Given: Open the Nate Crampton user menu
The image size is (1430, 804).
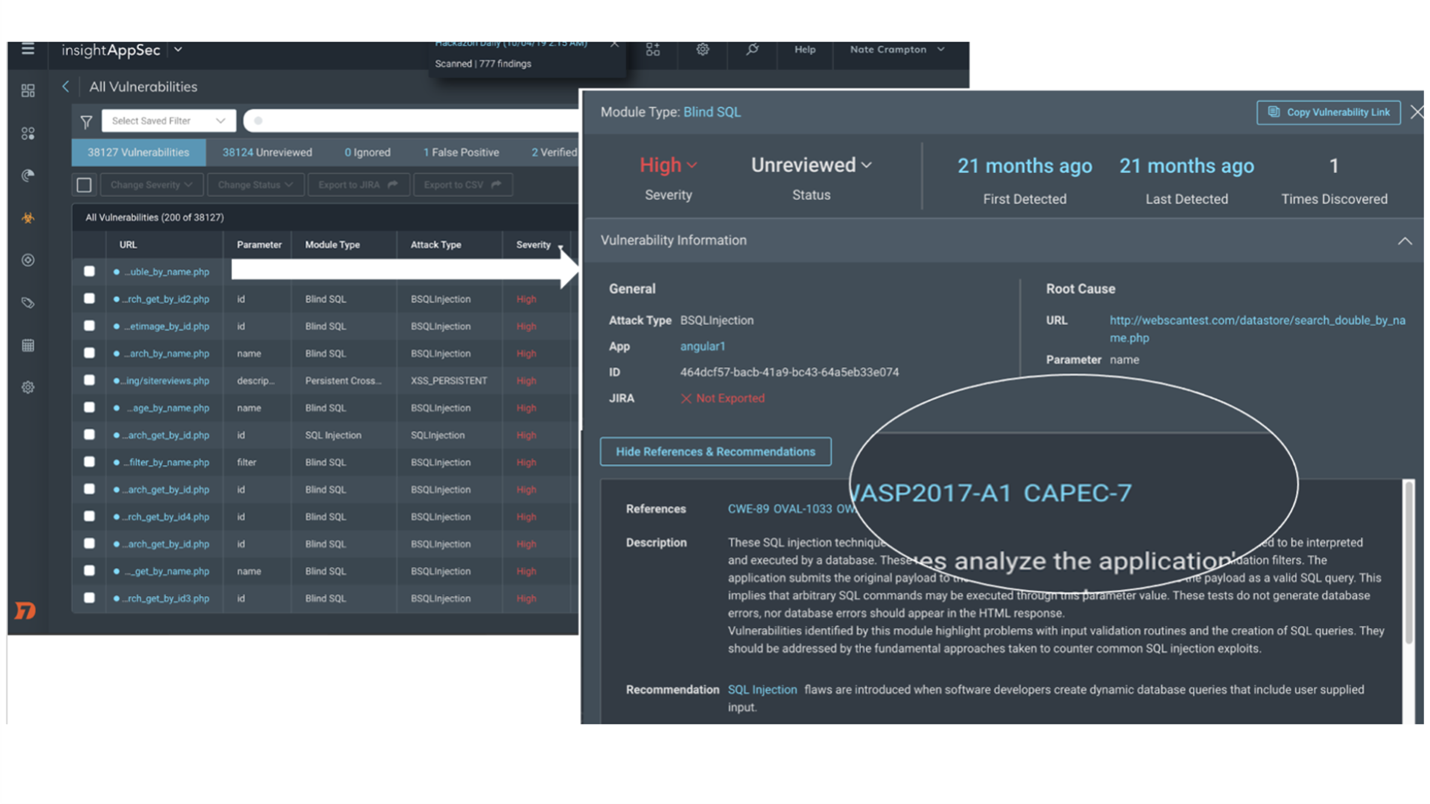Looking at the screenshot, I should click(x=897, y=49).
